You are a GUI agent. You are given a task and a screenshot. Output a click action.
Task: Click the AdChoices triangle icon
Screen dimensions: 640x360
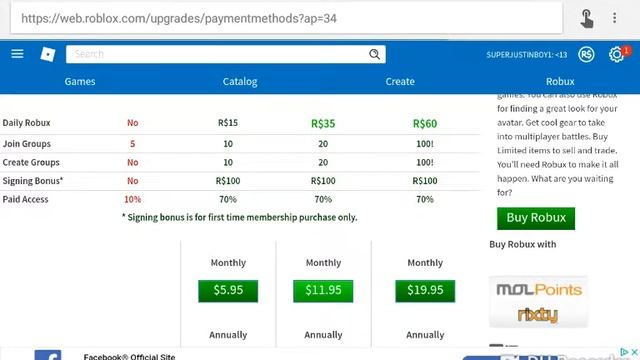point(624,351)
